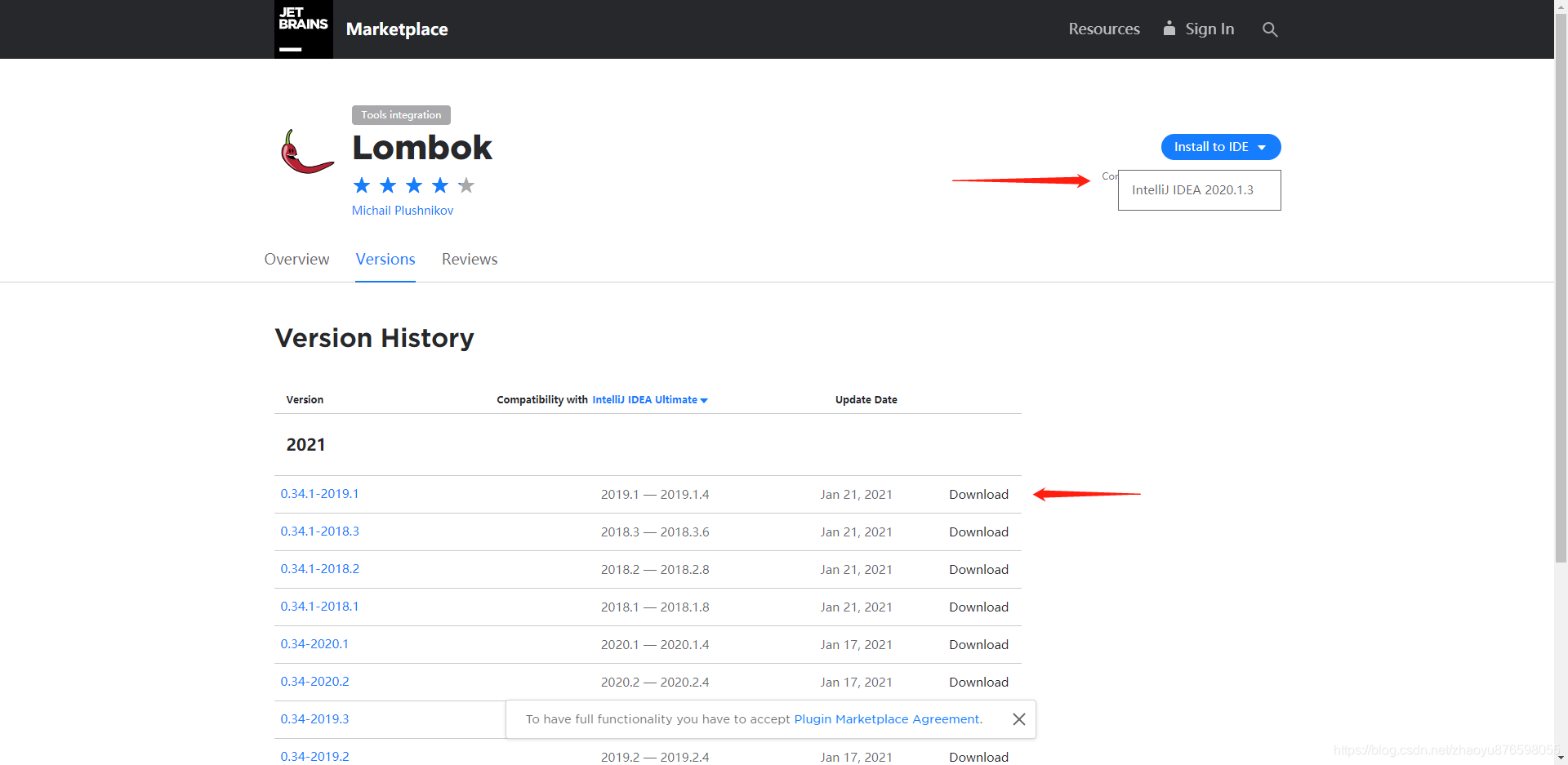
Task: Download version 0.34-2019.2
Action: [978, 758]
